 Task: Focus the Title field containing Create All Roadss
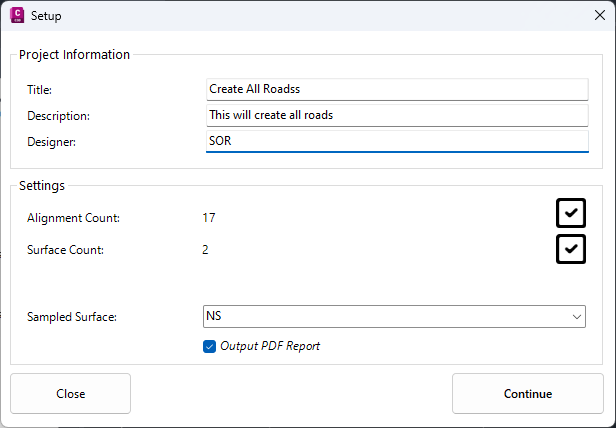click(397, 89)
